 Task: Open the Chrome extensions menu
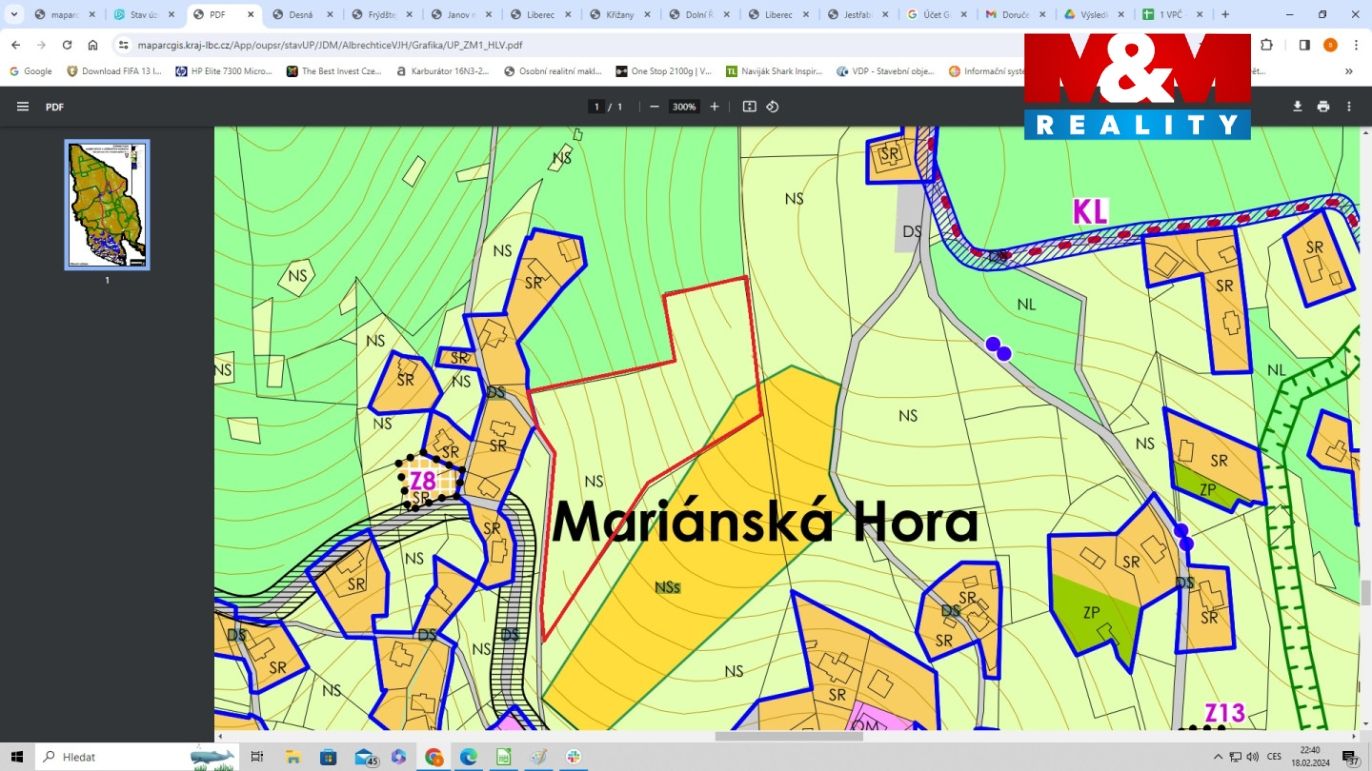coord(1266,45)
